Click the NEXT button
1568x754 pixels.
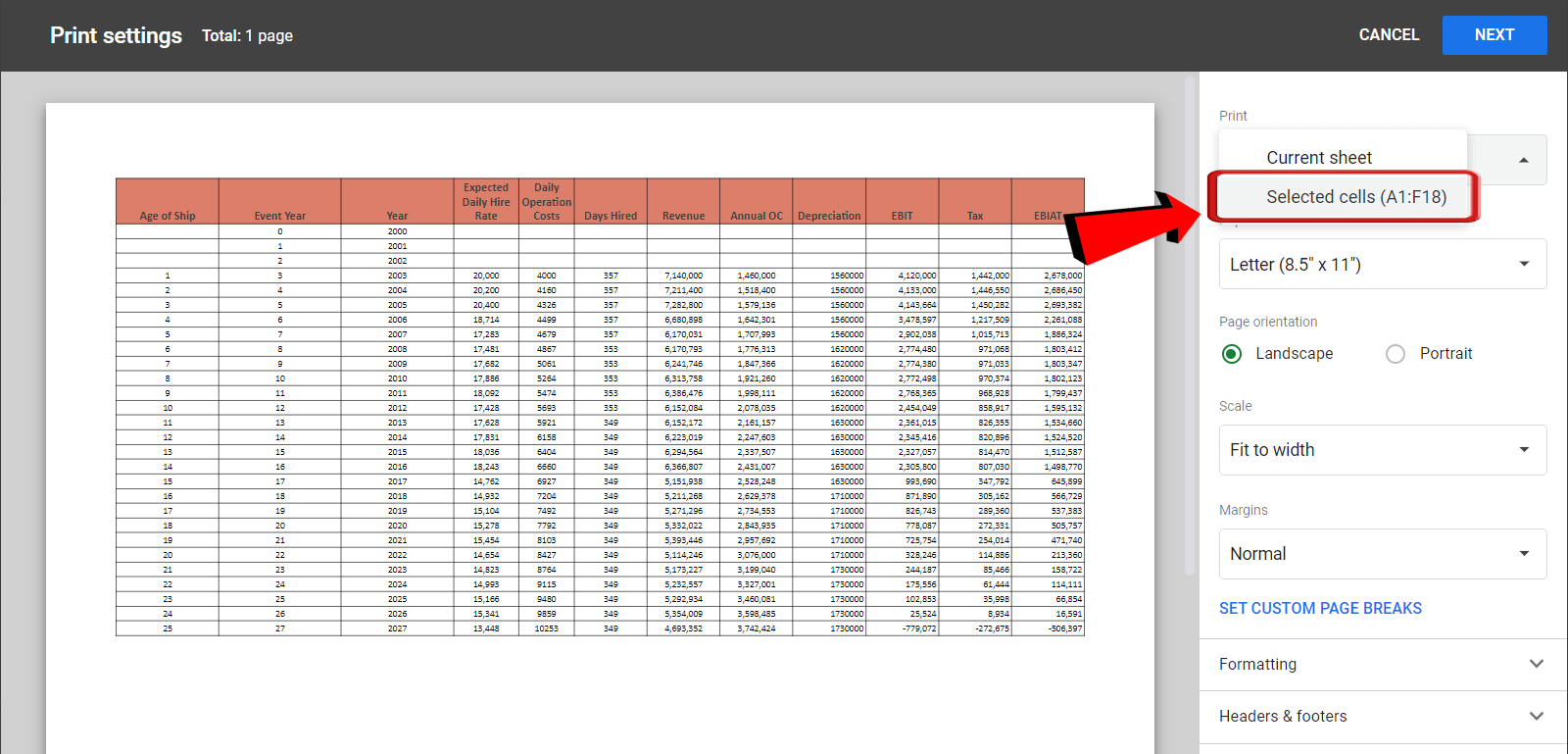click(1494, 35)
